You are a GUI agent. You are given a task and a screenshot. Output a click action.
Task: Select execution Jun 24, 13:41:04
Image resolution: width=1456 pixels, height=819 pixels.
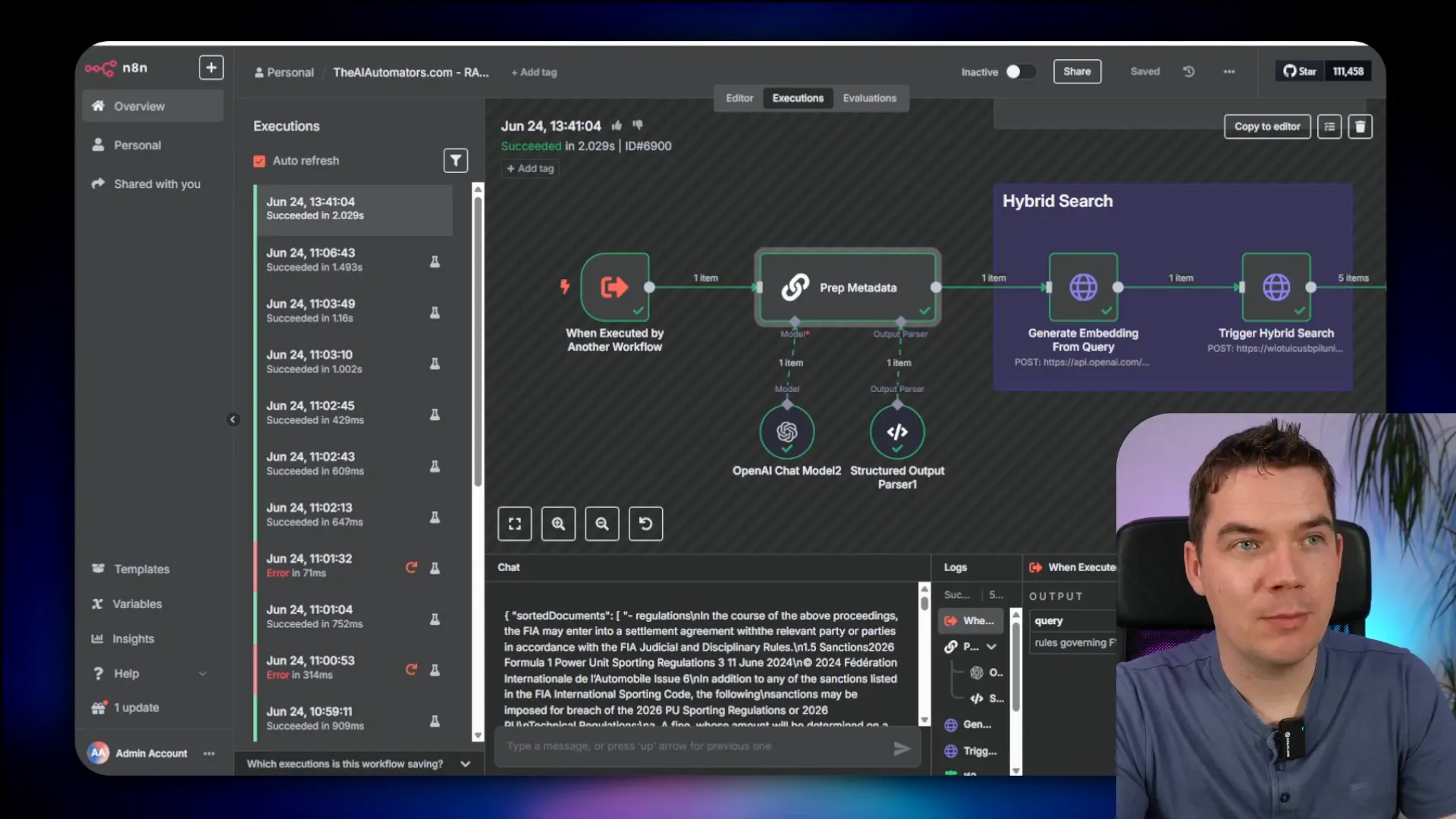353,209
